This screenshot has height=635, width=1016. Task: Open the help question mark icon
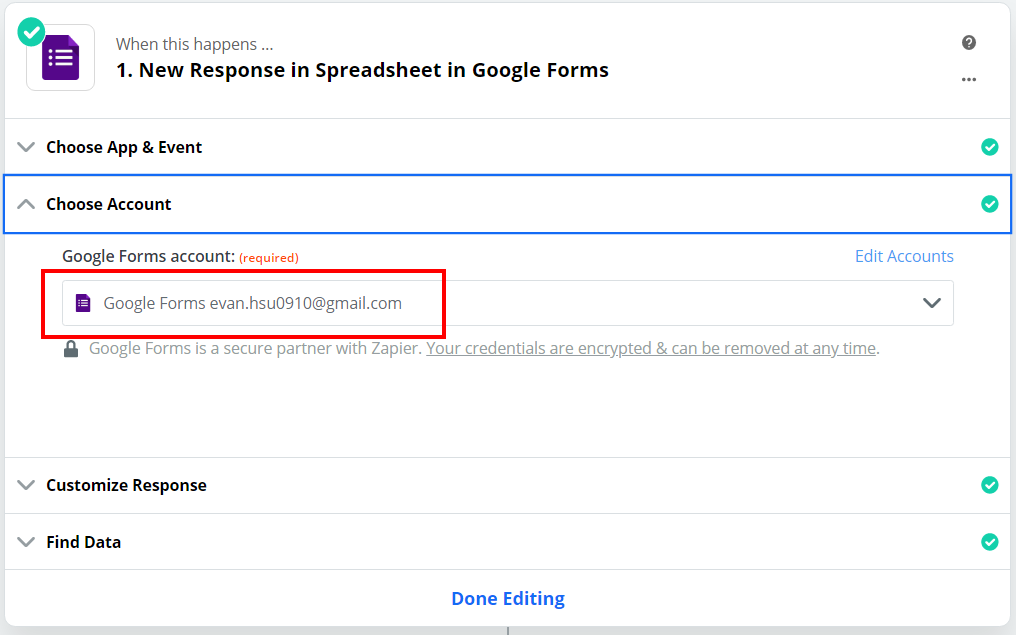(x=969, y=43)
